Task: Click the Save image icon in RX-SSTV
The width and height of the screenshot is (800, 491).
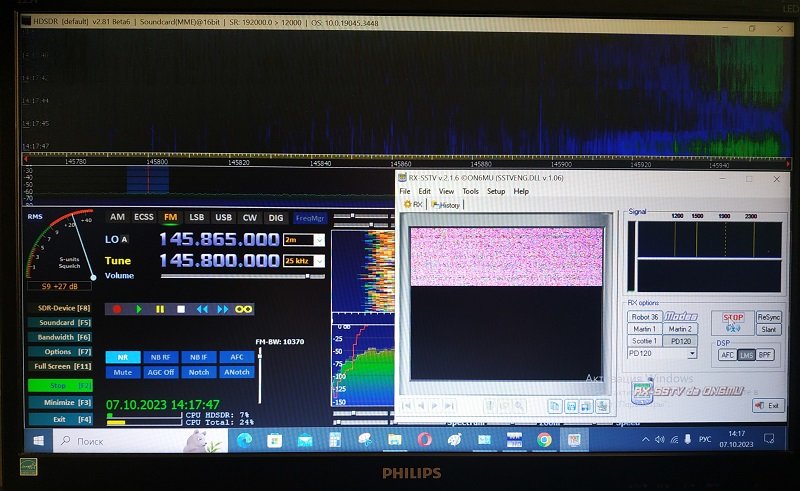Action: (571, 406)
